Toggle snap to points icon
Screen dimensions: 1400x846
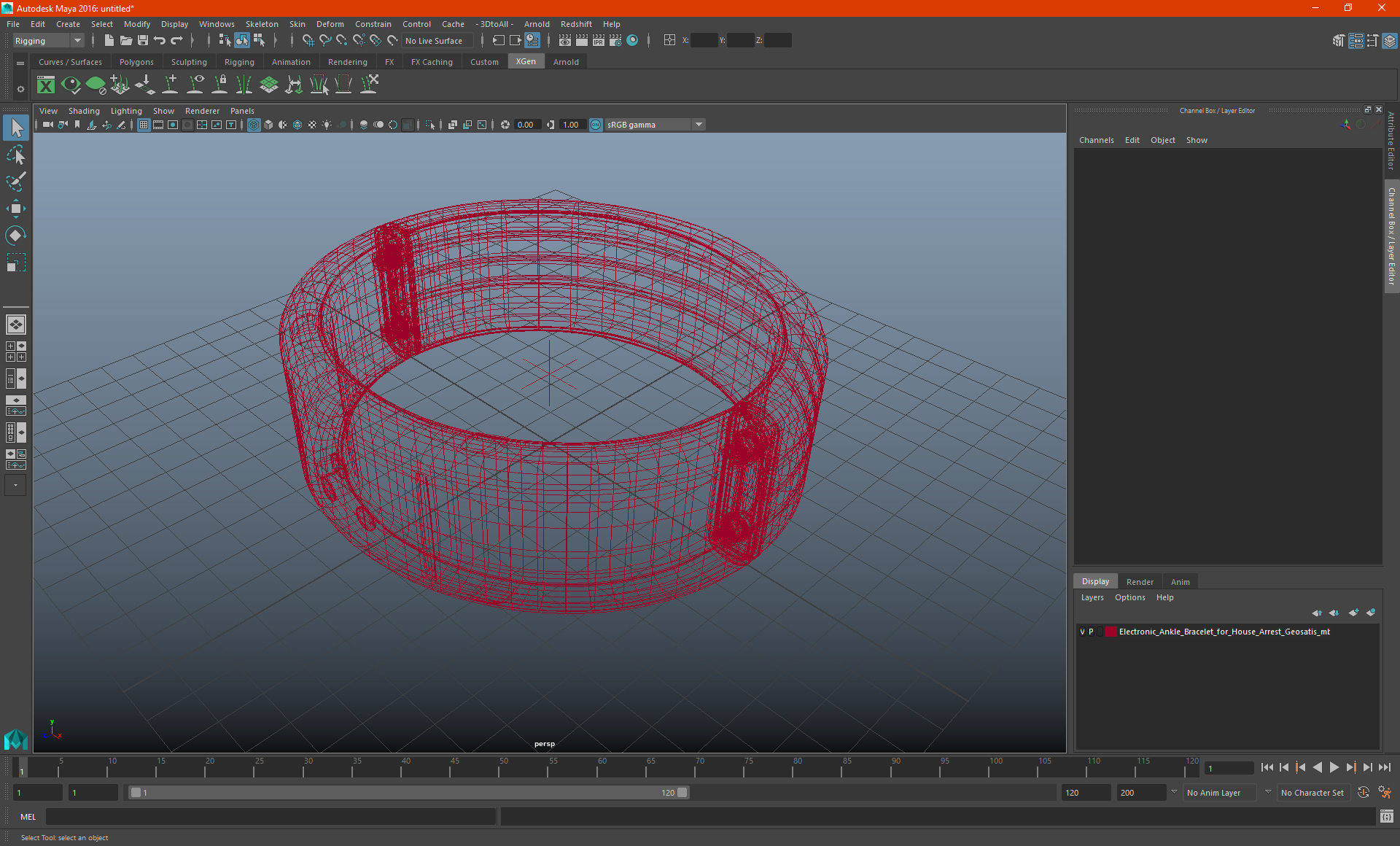(342, 41)
